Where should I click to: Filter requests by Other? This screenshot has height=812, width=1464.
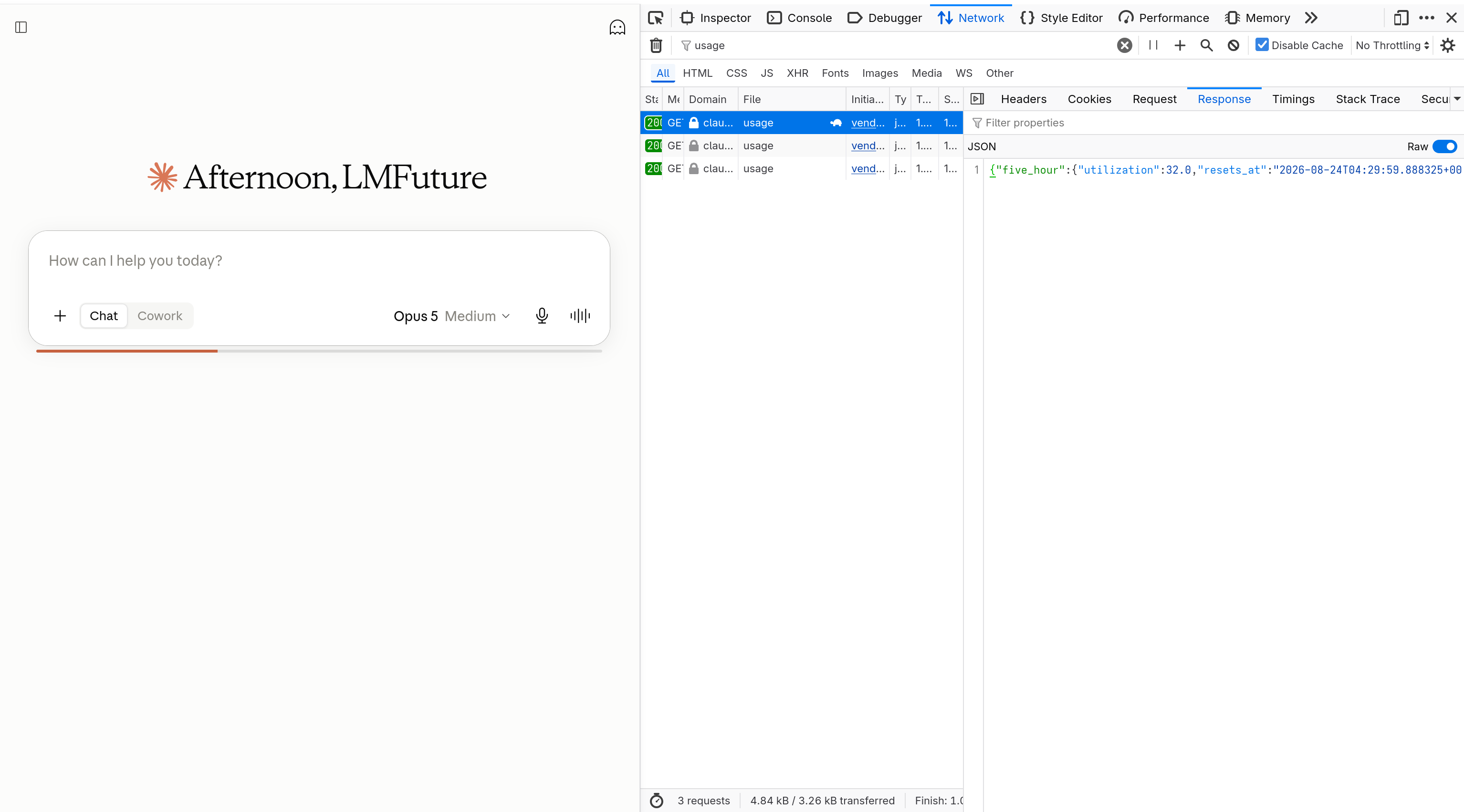point(999,73)
